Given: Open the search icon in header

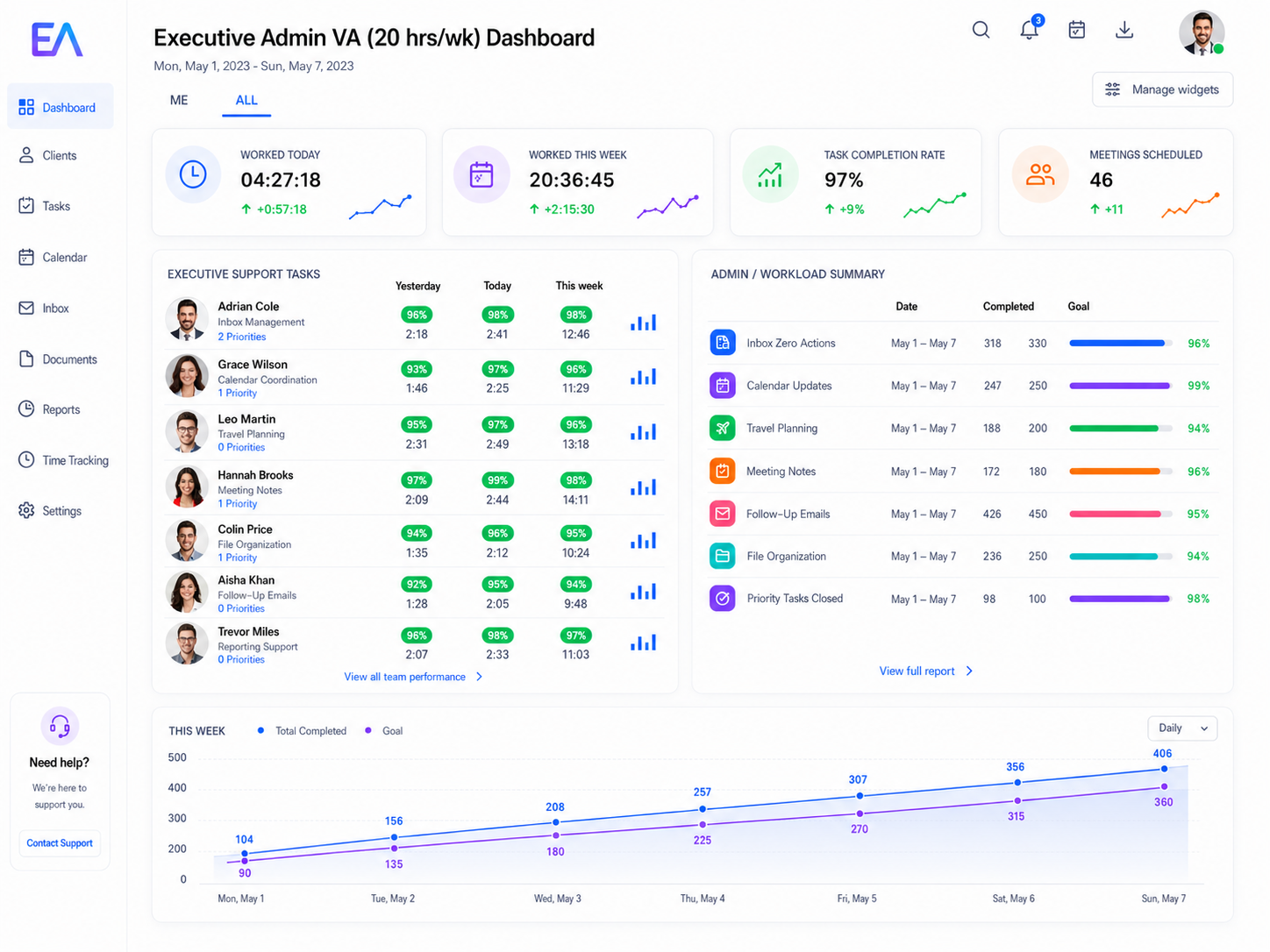Looking at the screenshot, I should 981,30.
